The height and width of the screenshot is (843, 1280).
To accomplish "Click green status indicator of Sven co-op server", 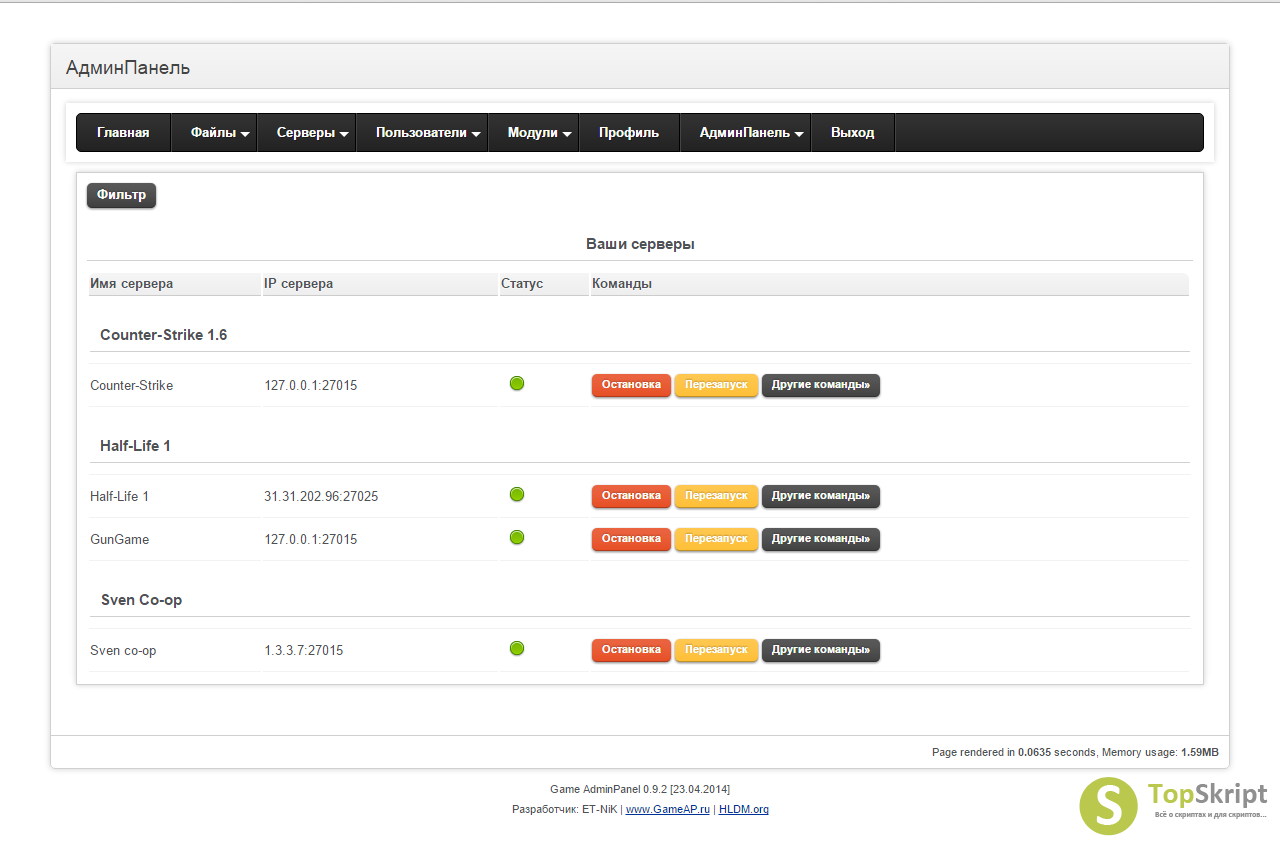I will click(x=517, y=648).
